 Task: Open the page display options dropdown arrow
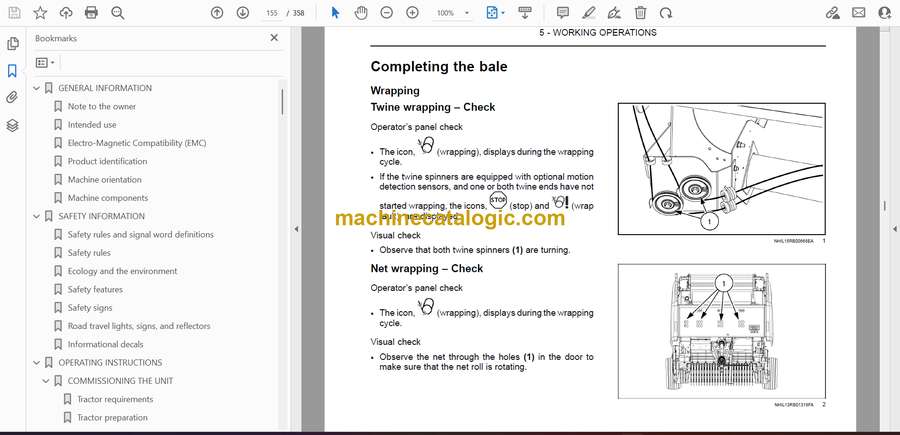pos(503,13)
